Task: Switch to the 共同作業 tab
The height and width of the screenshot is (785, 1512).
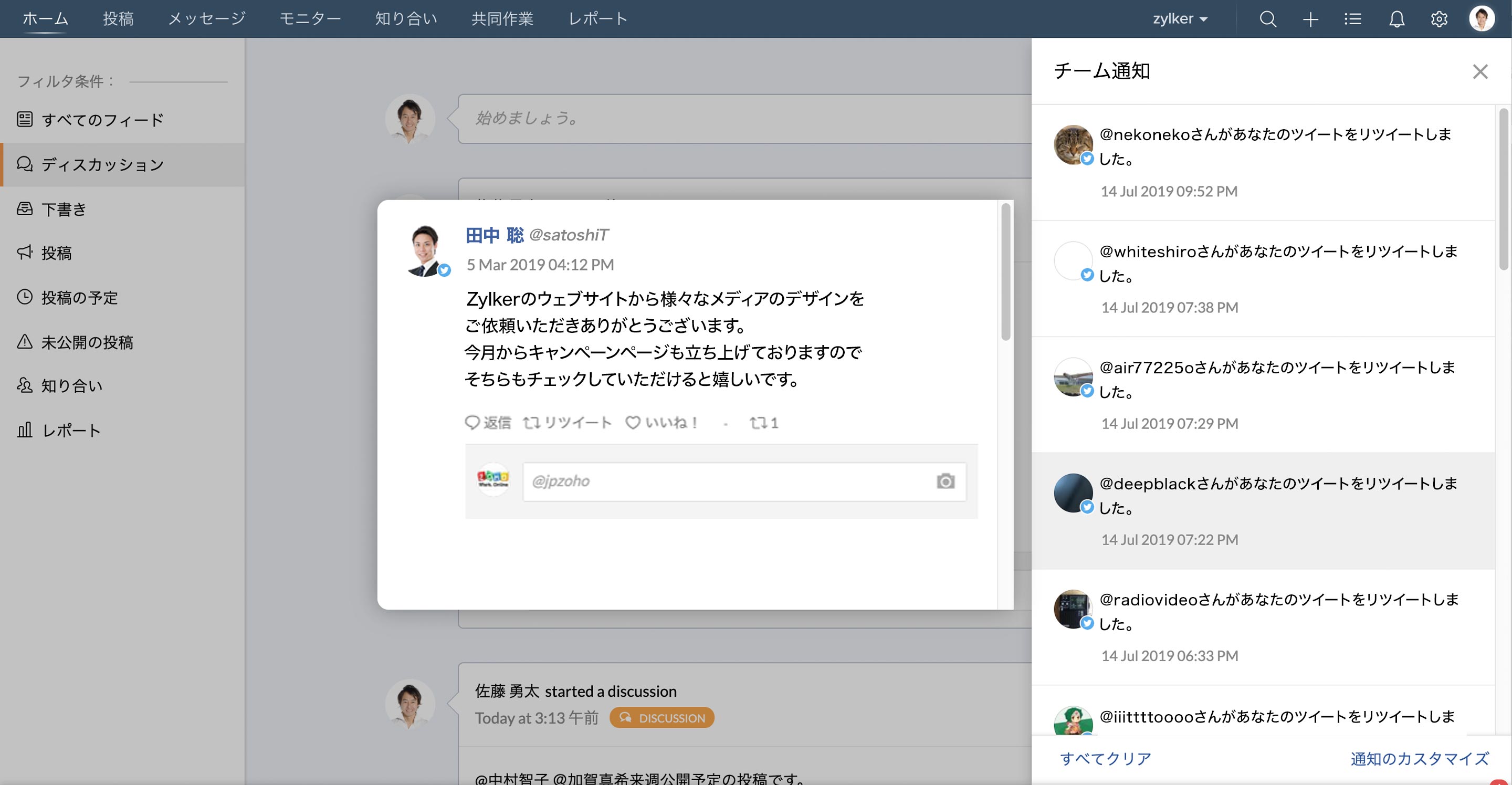Action: pyautogui.click(x=502, y=19)
